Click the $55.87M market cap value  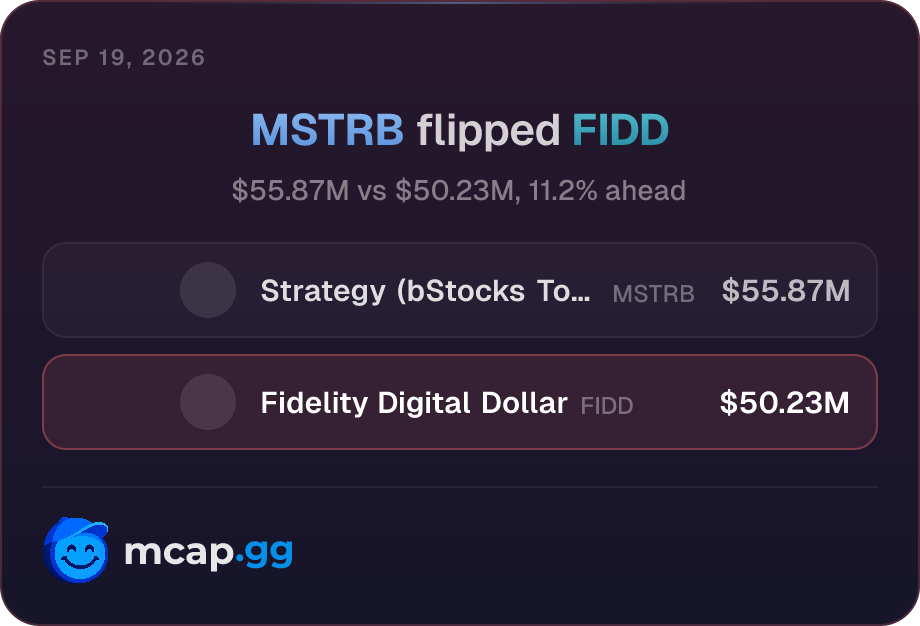[786, 290]
